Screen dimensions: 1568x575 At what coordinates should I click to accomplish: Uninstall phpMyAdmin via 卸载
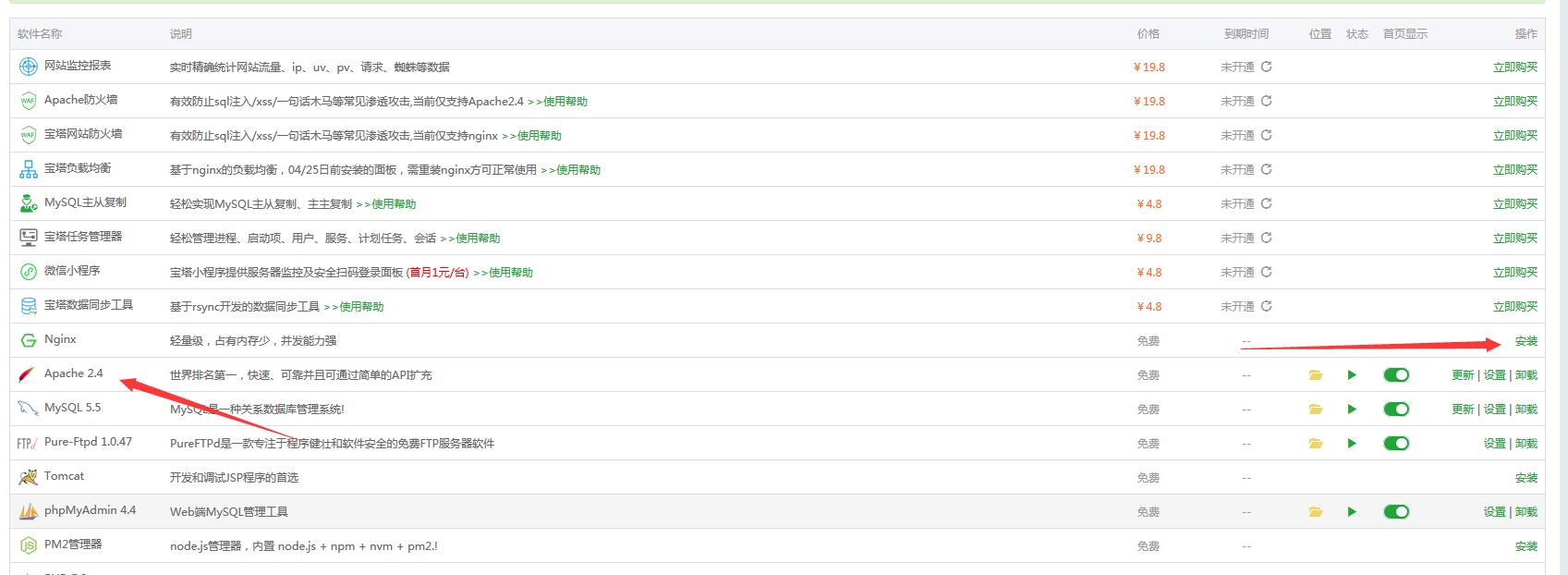(1526, 512)
